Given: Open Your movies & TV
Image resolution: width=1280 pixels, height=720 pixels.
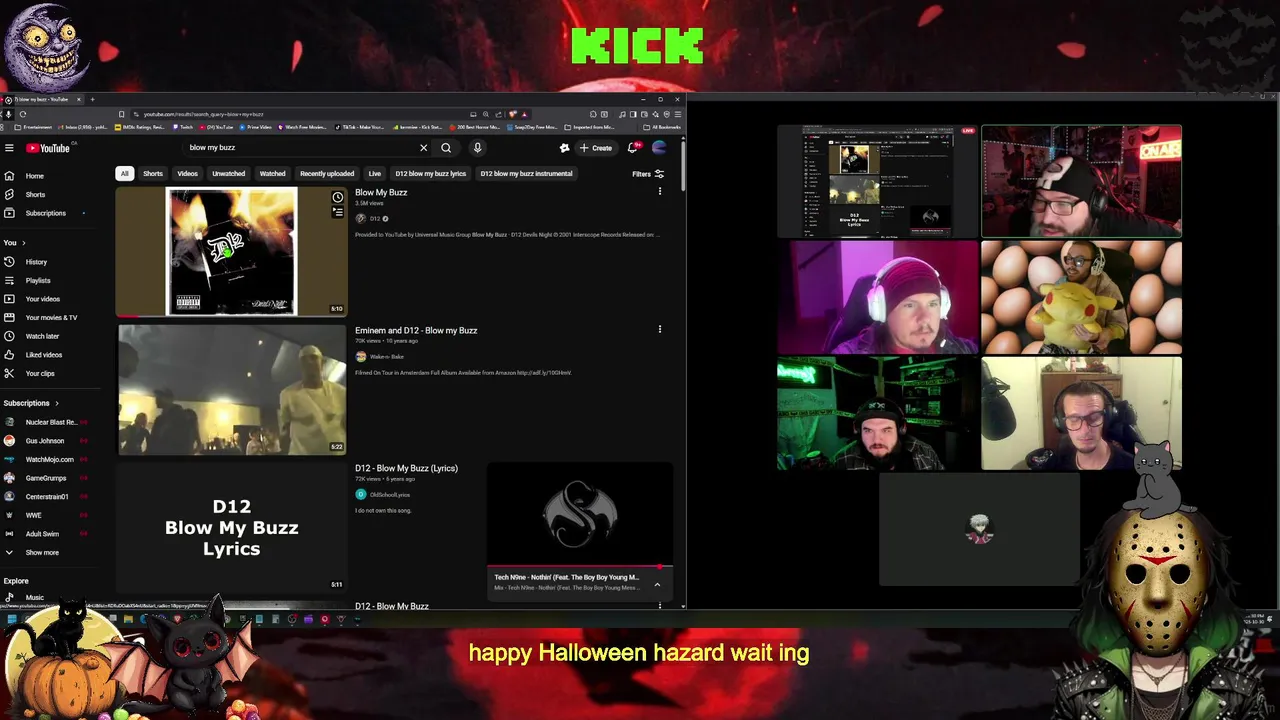Looking at the screenshot, I should (51, 317).
